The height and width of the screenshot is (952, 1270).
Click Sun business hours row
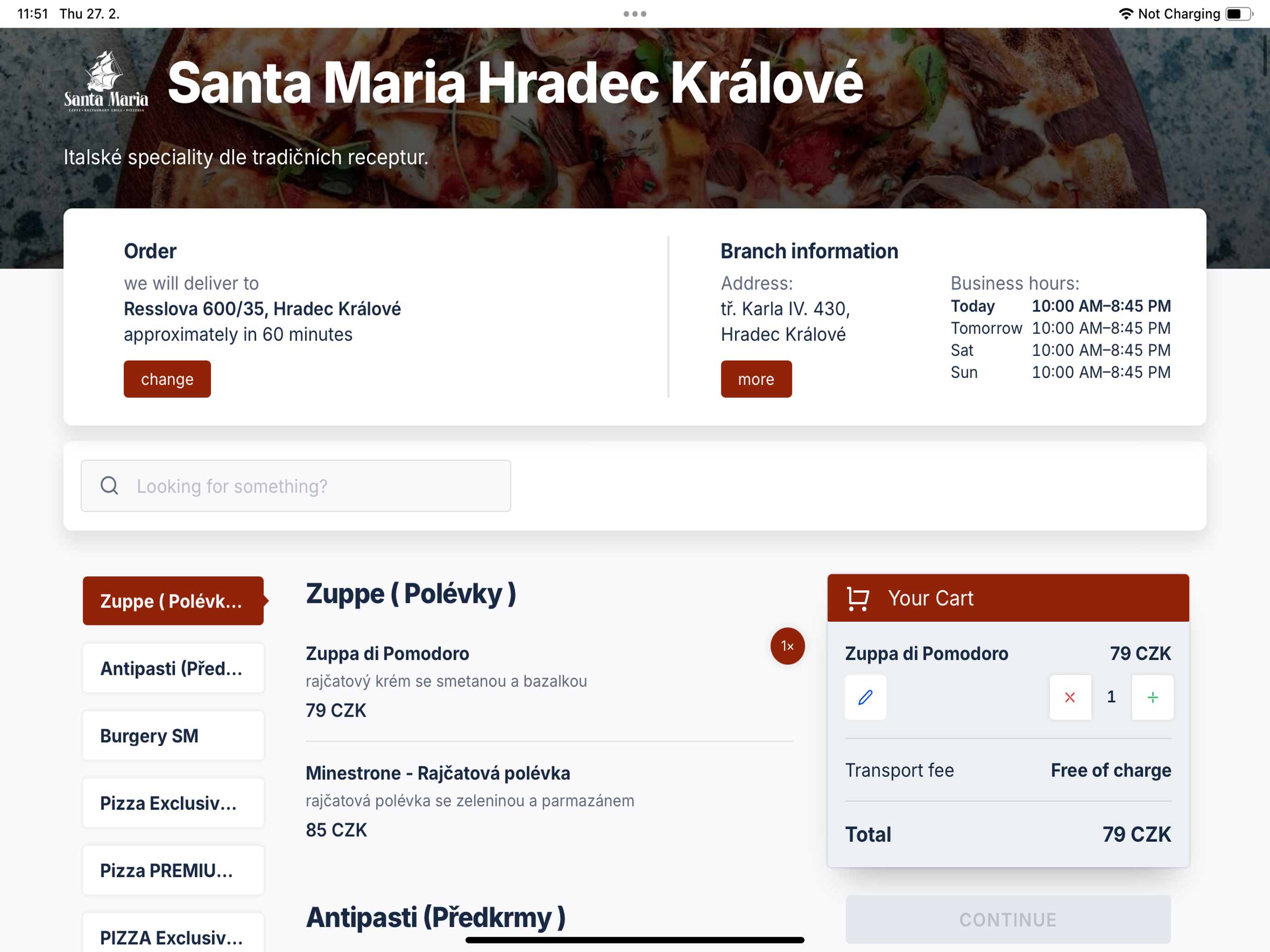[1060, 372]
